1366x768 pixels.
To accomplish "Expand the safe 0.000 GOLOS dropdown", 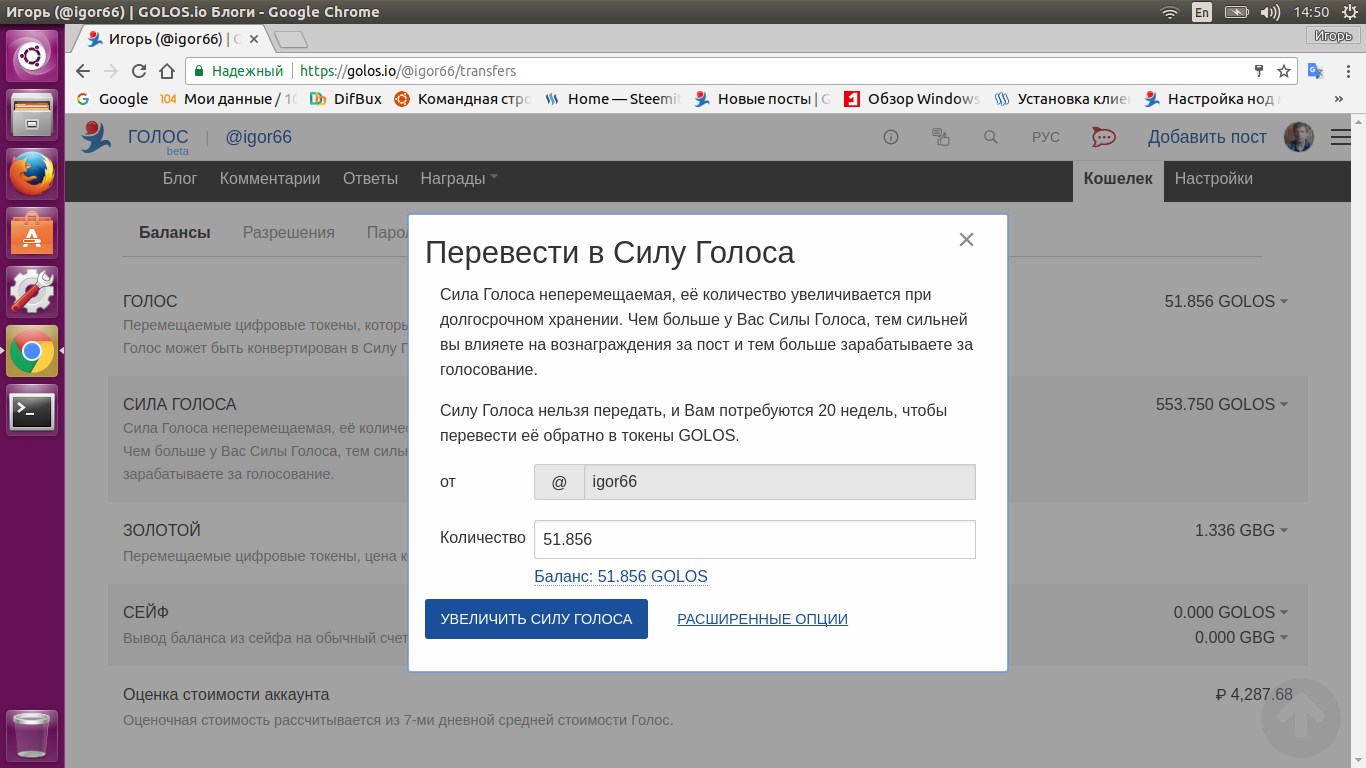I will [x=1231, y=612].
